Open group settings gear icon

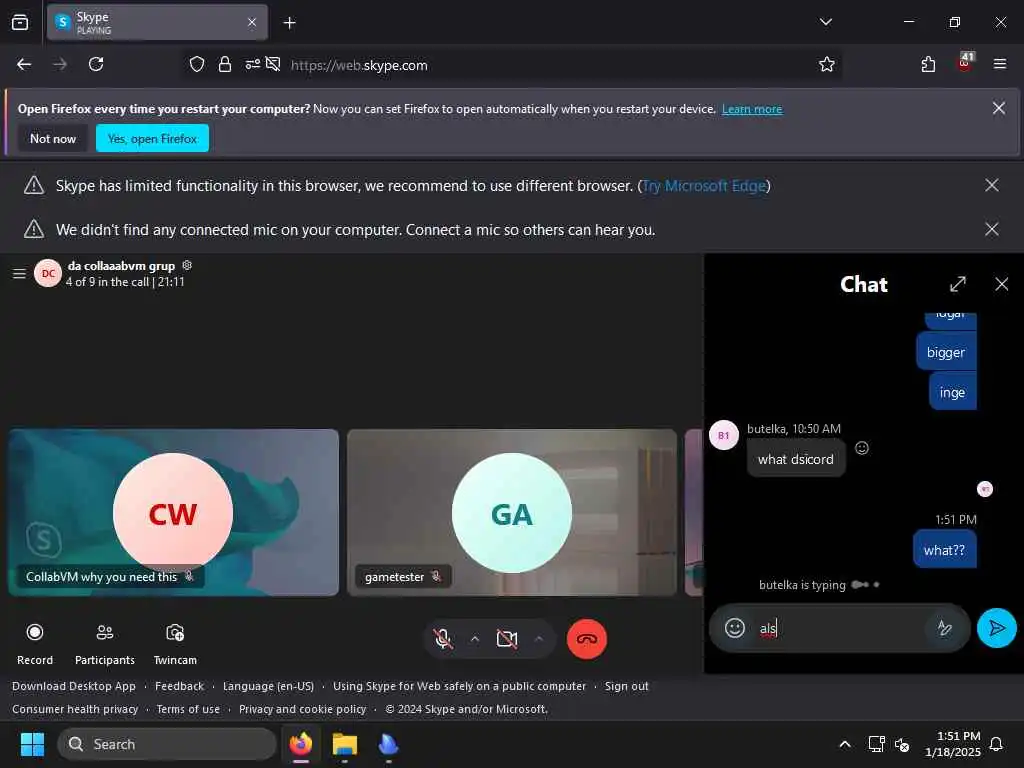187,265
